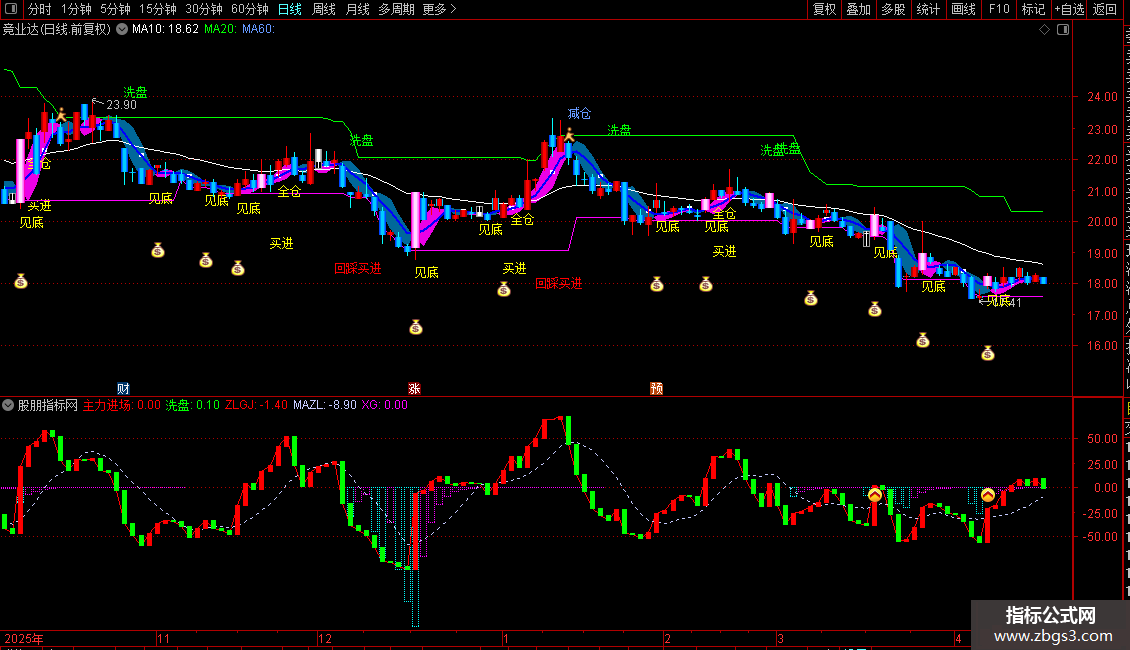Click the MA10: 18.62 label
The height and width of the screenshot is (650, 1130).
(165, 29)
